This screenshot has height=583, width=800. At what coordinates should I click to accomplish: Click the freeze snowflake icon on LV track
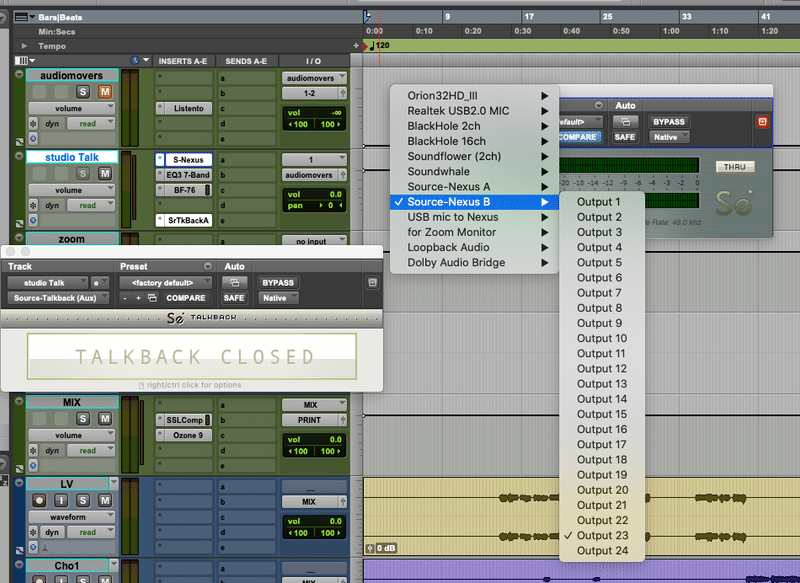(x=33, y=532)
